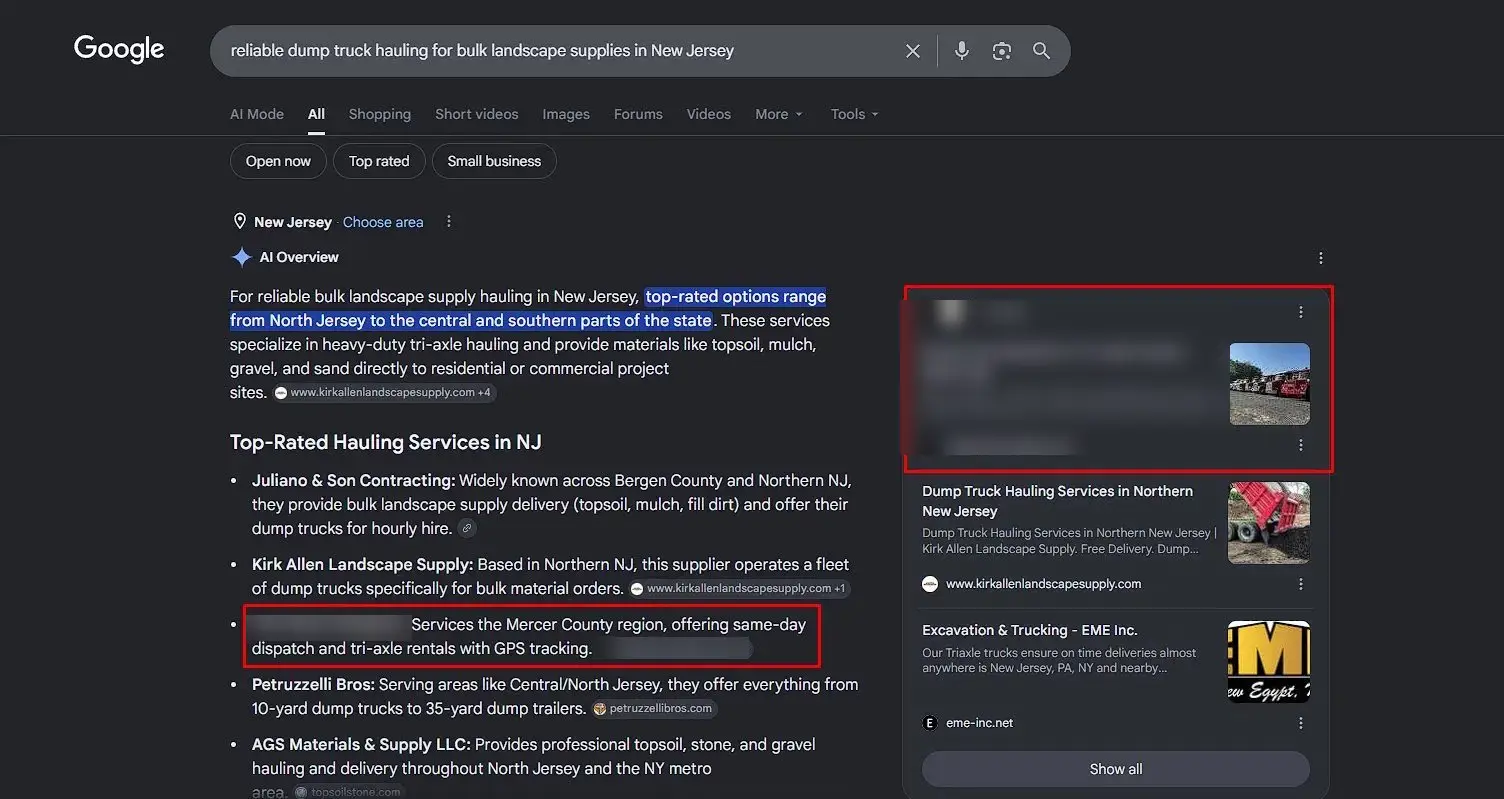This screenshot has width=1504, height=799.
Task: Open the three-dot menu next to Choose area
Action: [x=449, y=222]
